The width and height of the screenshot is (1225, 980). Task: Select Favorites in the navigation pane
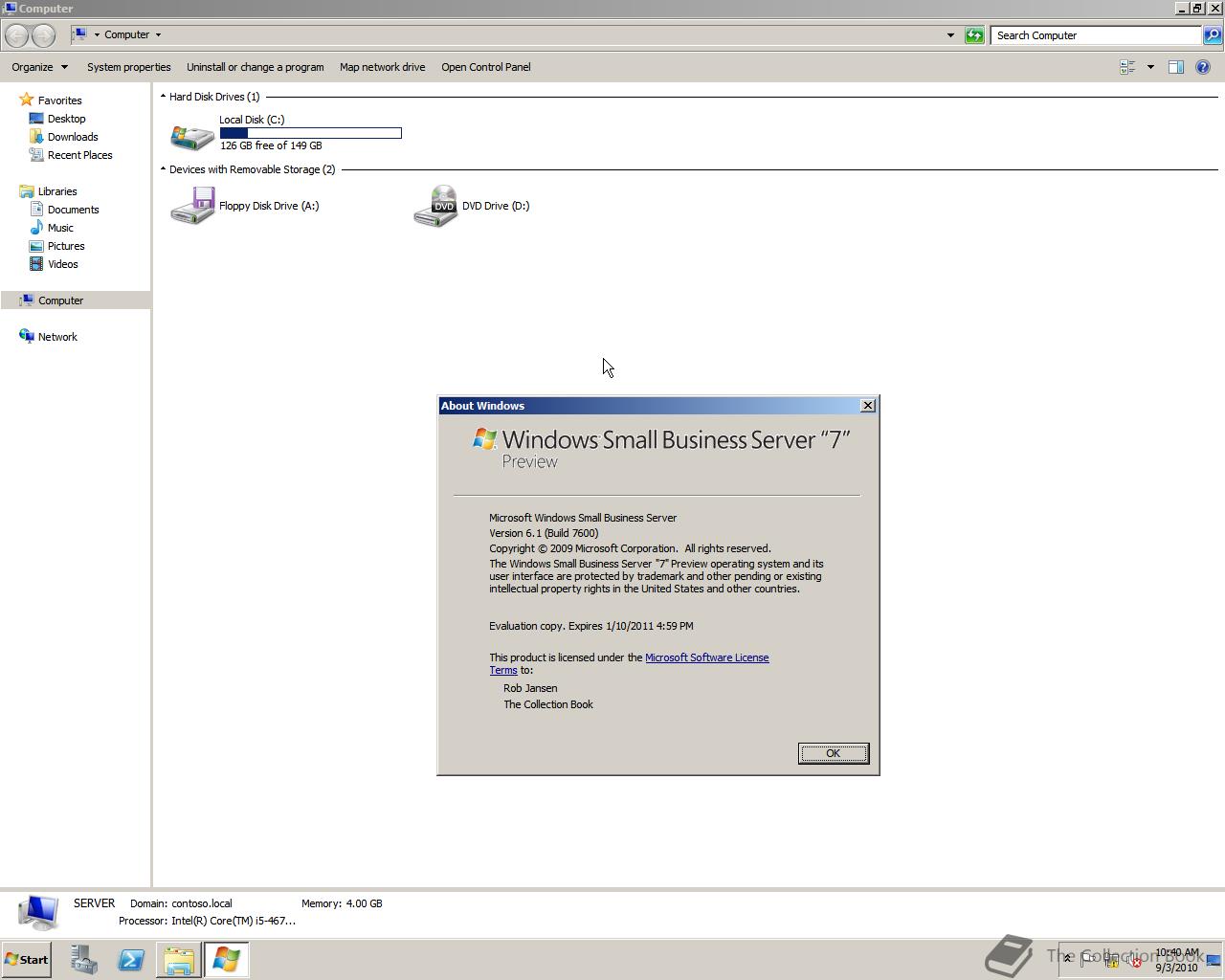[x=59, y=100]
